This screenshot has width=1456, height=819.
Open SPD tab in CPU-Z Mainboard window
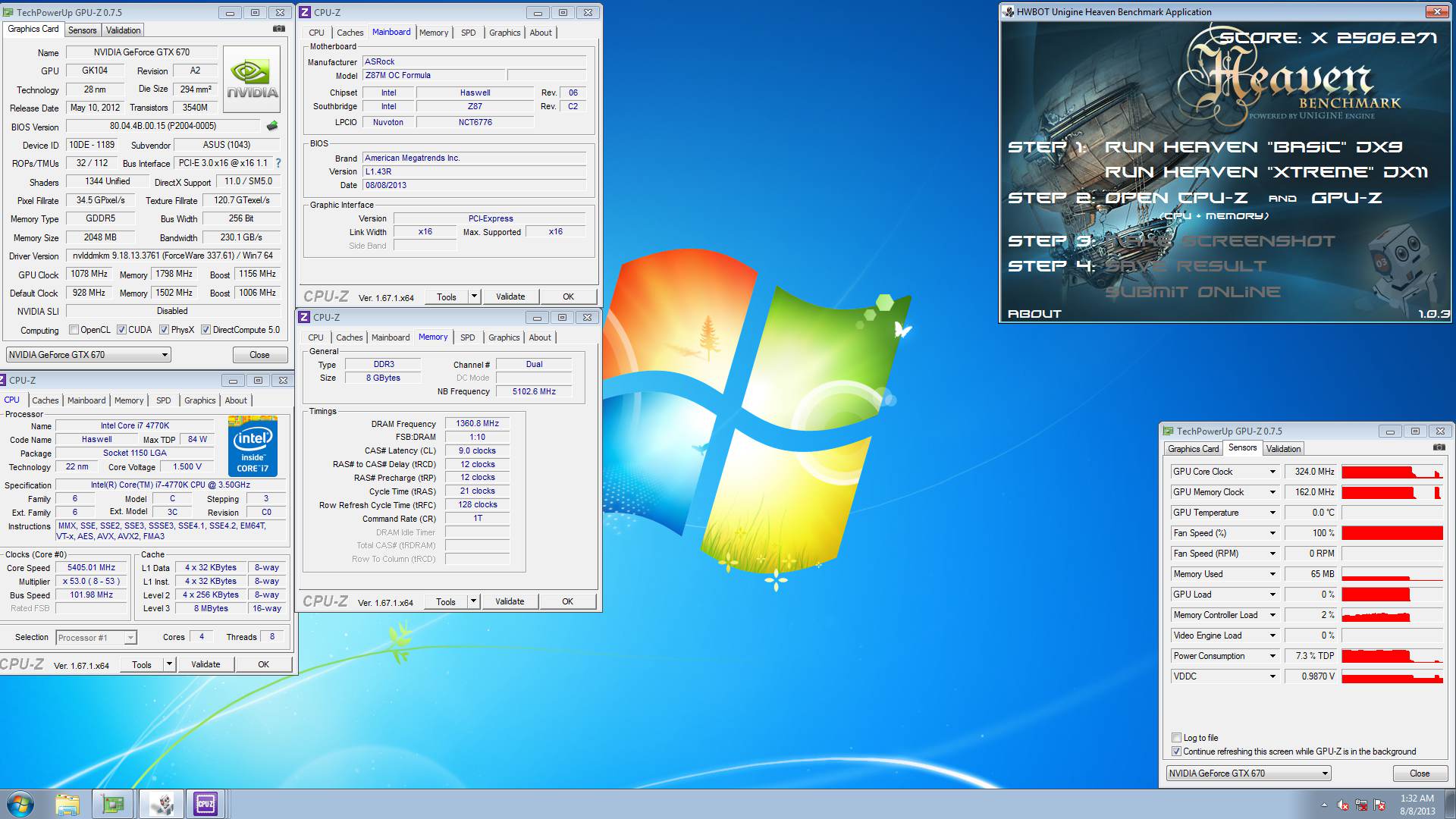[x=468, y=33]
